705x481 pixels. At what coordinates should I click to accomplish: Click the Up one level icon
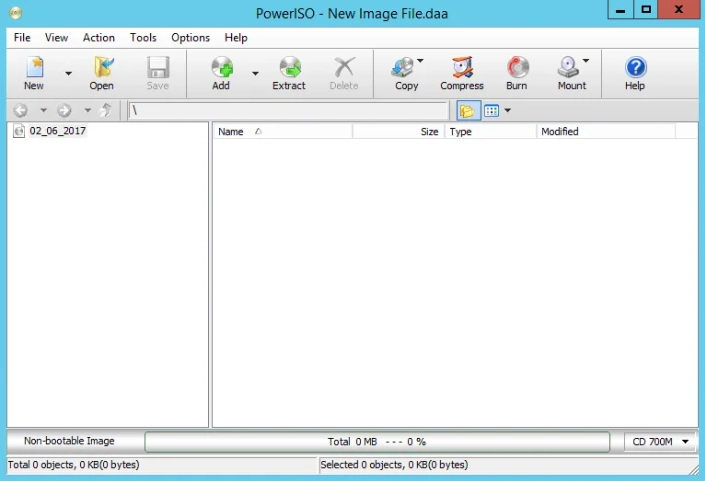pyautogui.click(x=106, y=110)
